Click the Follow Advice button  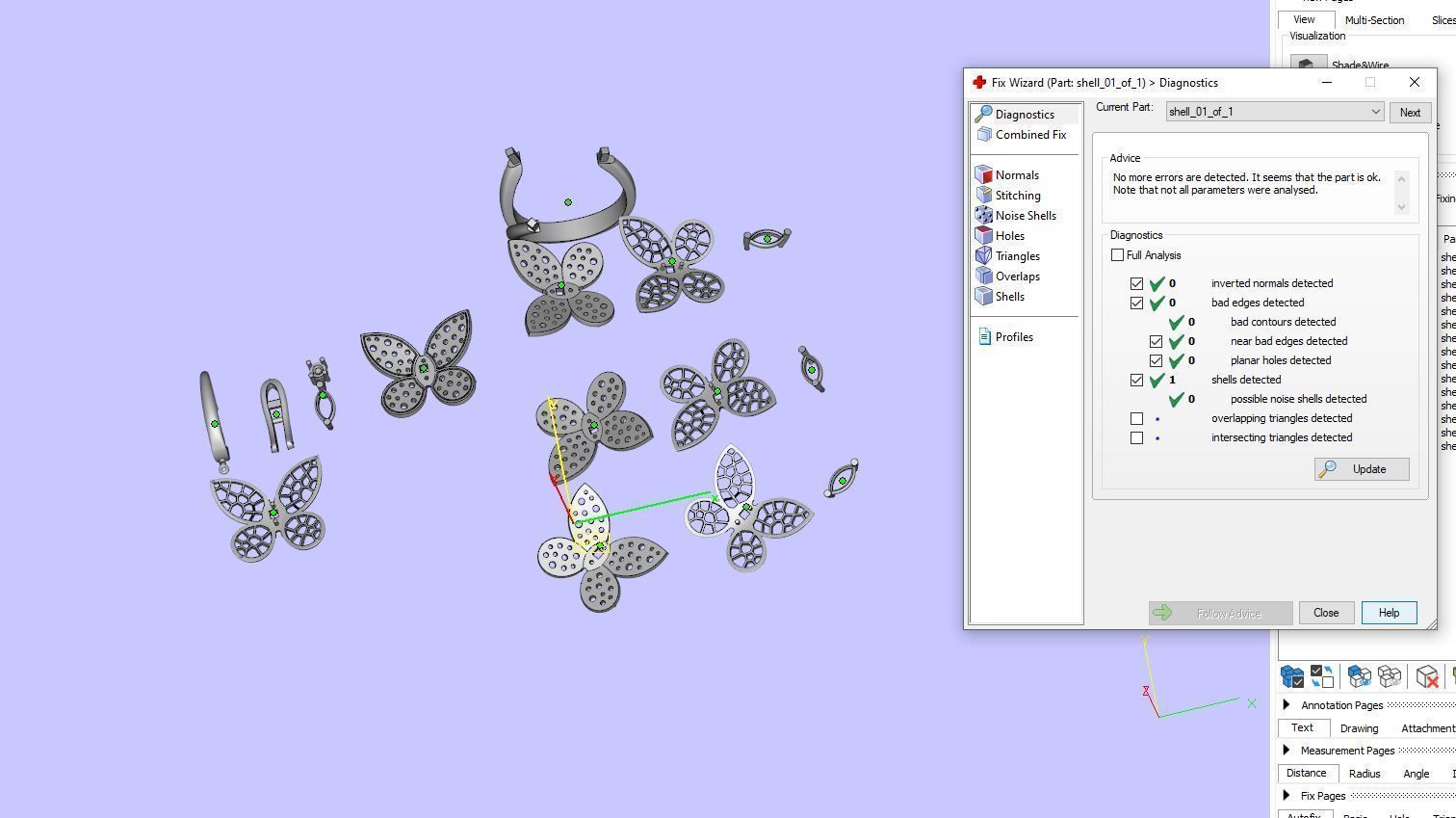tap(1220, 614)
